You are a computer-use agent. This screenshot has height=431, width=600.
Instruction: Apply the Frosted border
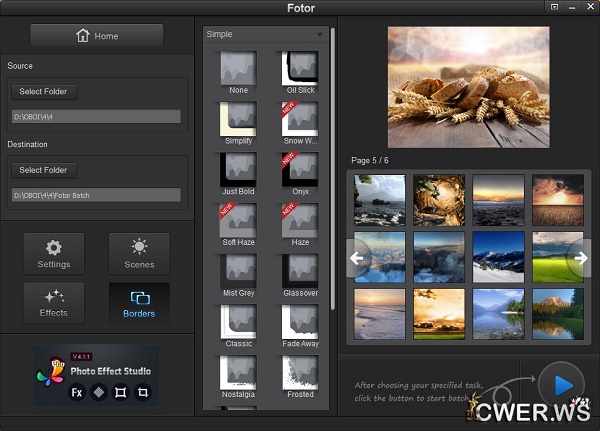tap(300, 377)
